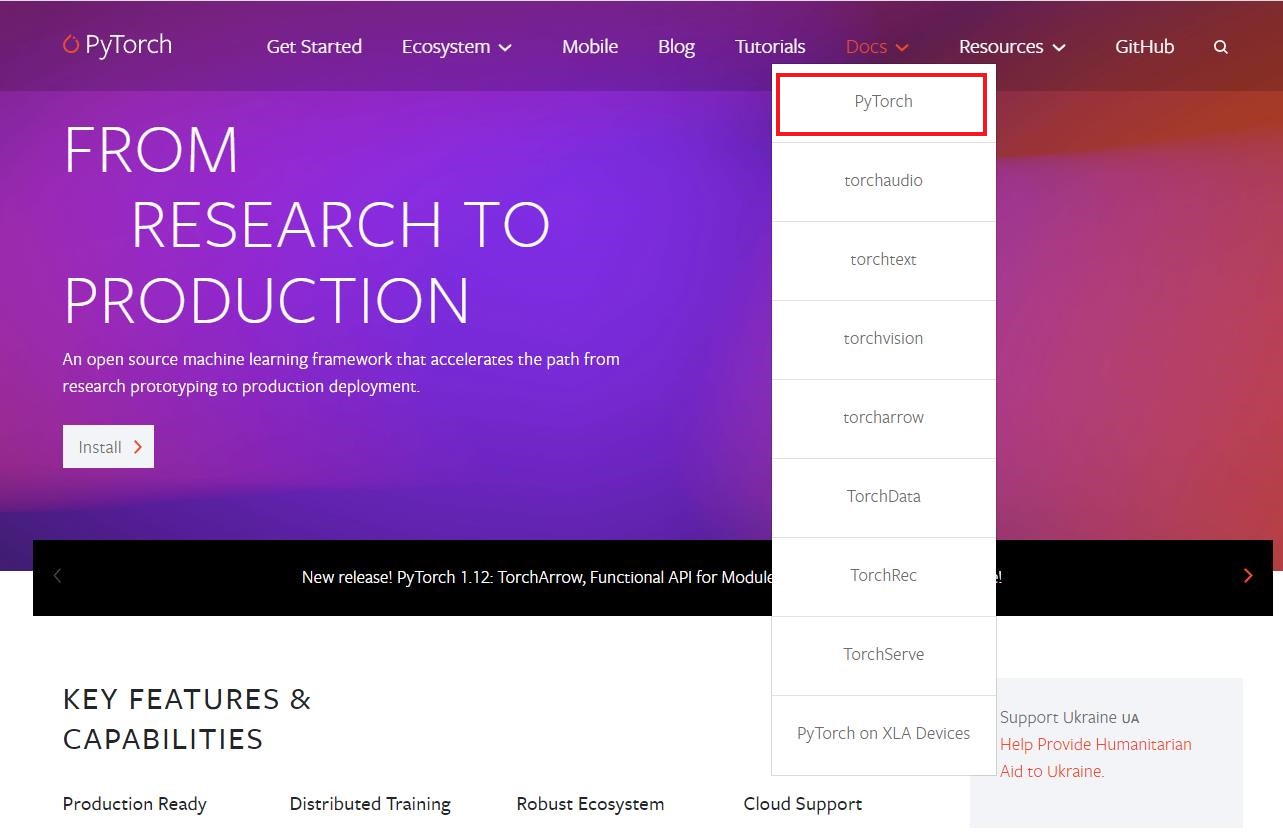Select TorchRec in the Docs menu
Viewport: 1283px width, 835px height.
883,576
